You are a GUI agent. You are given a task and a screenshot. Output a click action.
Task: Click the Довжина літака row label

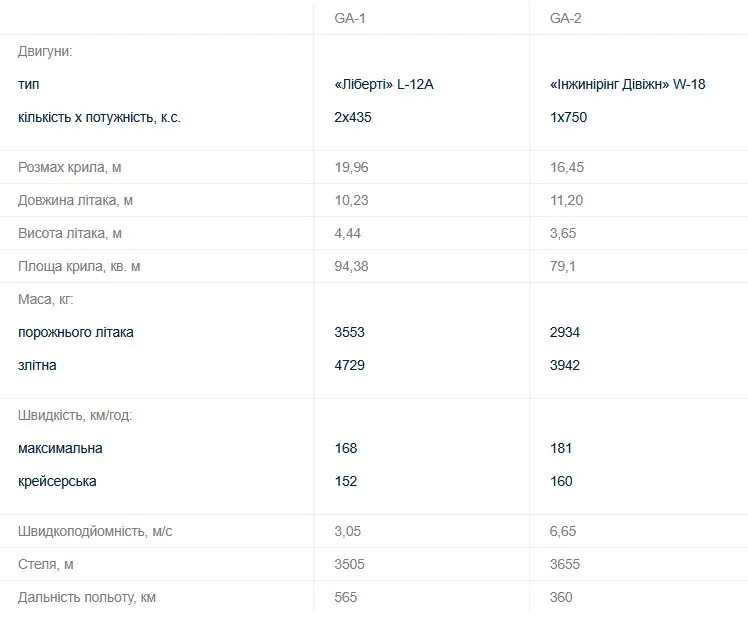pos(75,200)
